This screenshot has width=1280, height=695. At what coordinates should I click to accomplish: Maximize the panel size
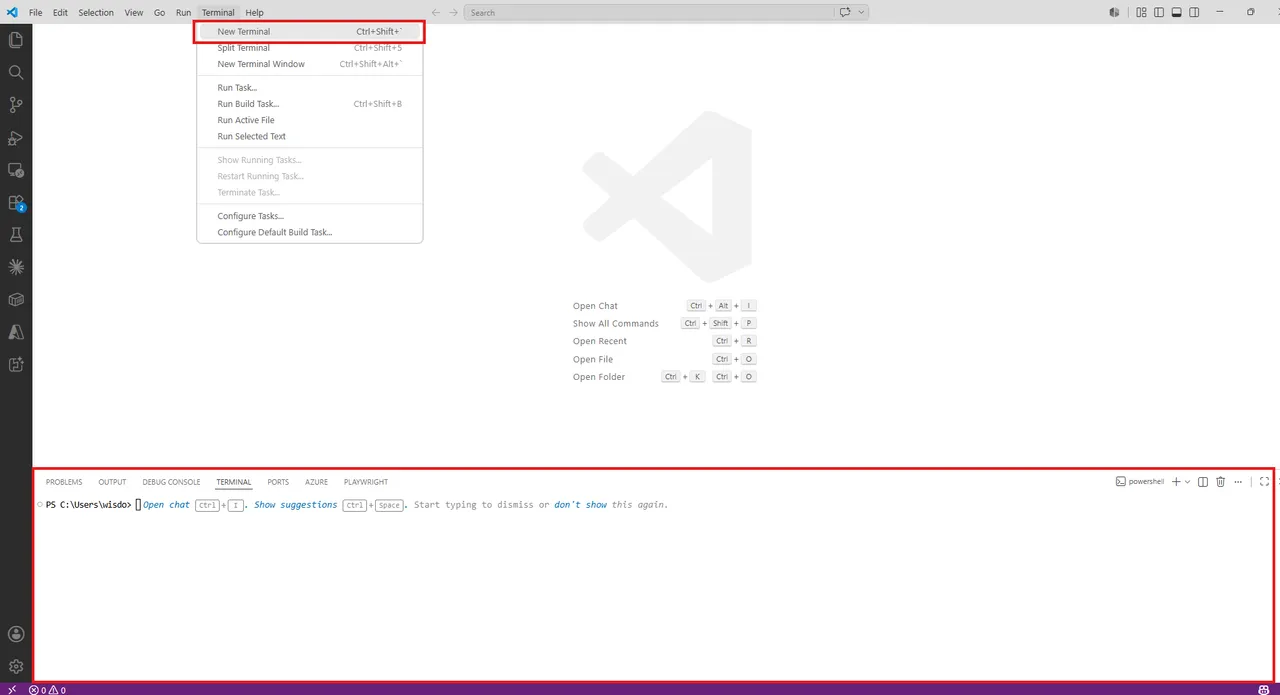[x=1264, y=482]
